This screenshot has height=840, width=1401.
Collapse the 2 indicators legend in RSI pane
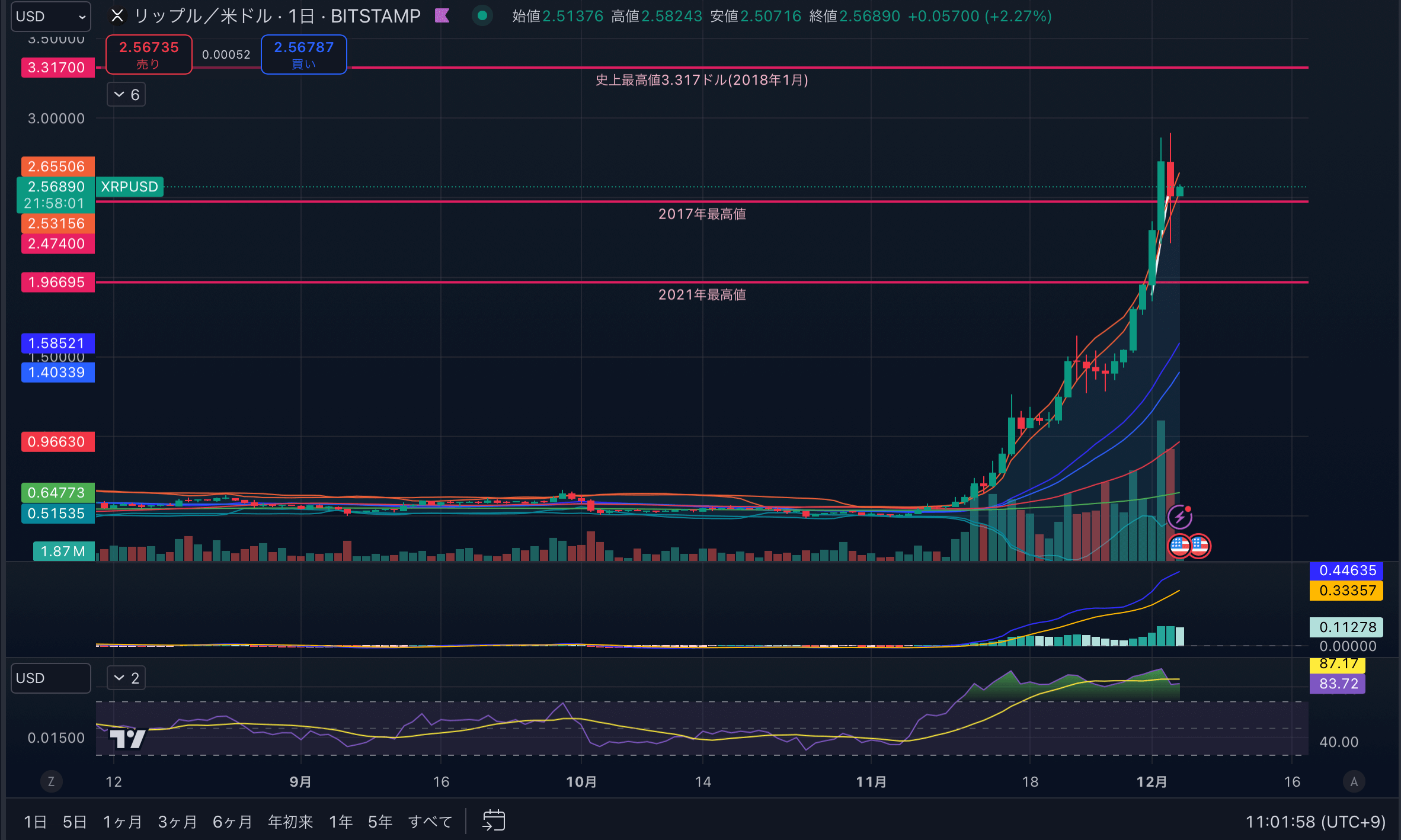pos(126,678)
